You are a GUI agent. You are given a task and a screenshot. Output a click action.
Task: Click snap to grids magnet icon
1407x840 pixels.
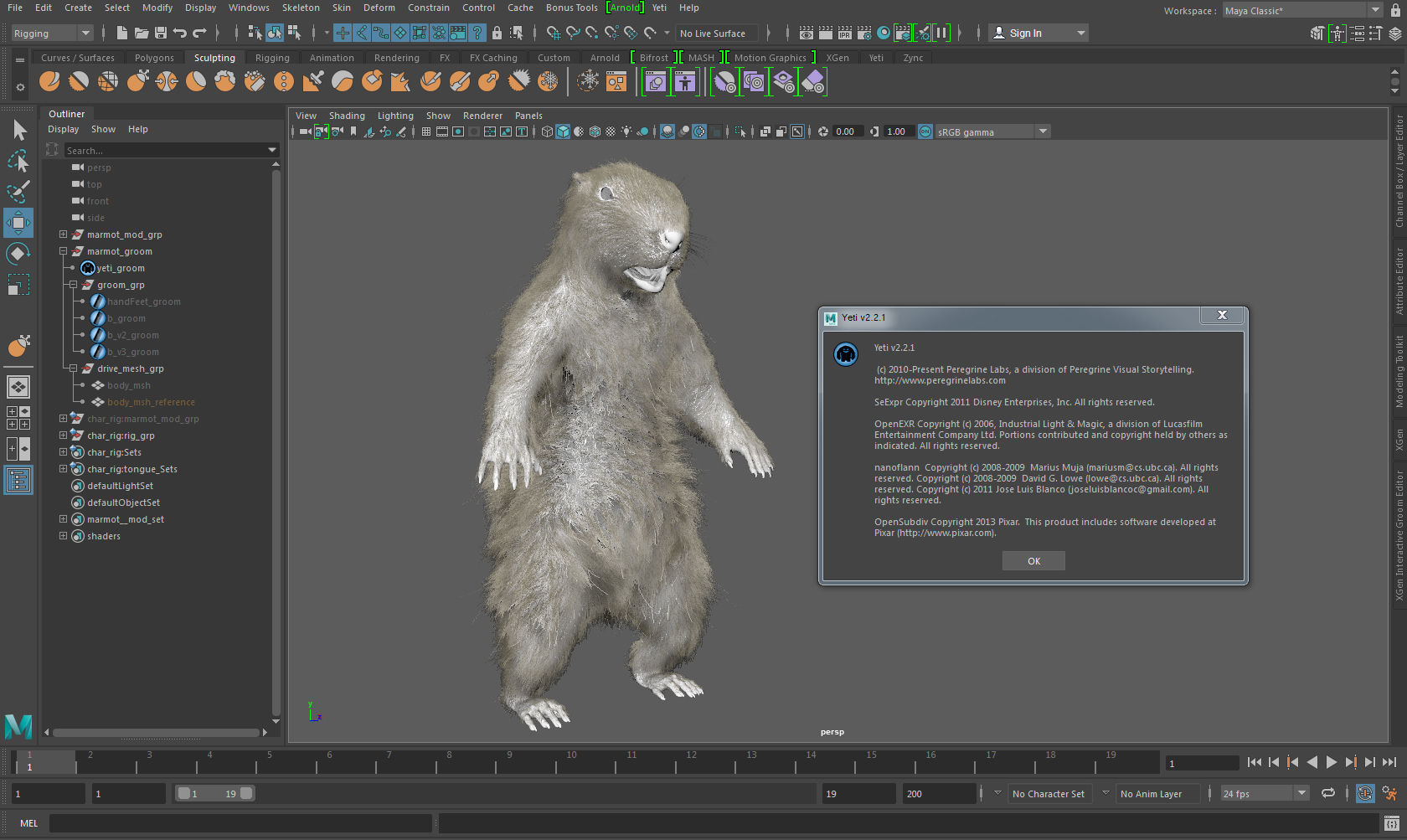pos(554,33)
